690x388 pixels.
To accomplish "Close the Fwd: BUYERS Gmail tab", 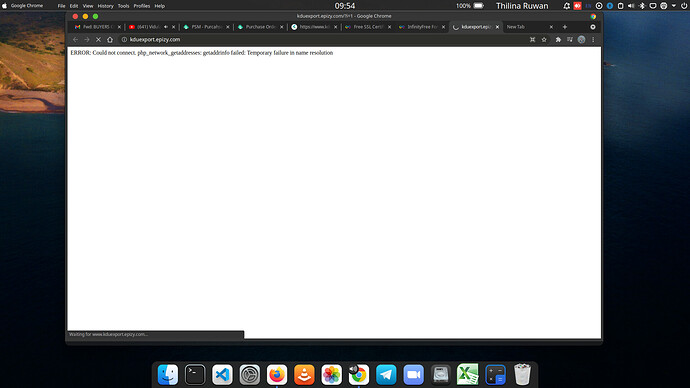I will coord(119,27).
